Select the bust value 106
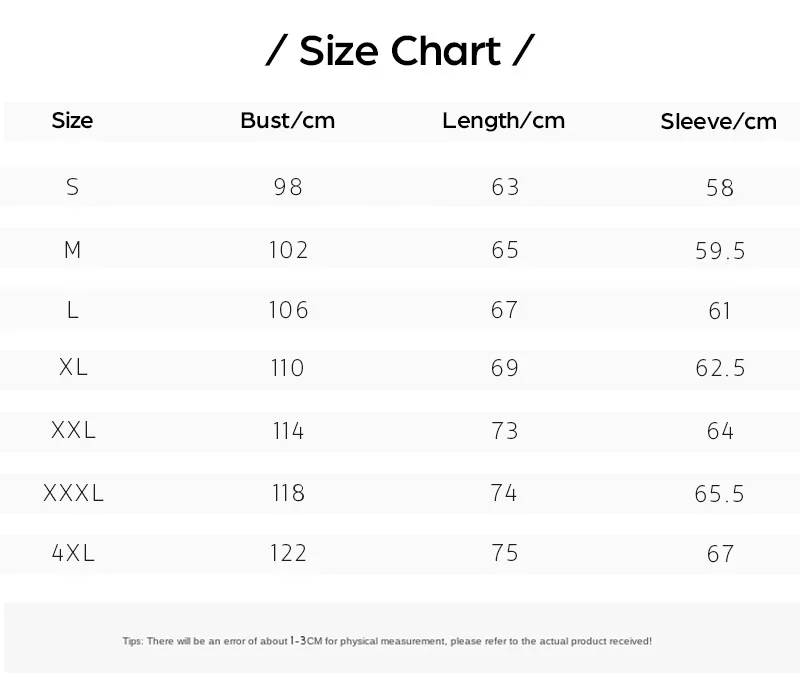This screenshot has height=696, width=800. (x=288, y=310)
